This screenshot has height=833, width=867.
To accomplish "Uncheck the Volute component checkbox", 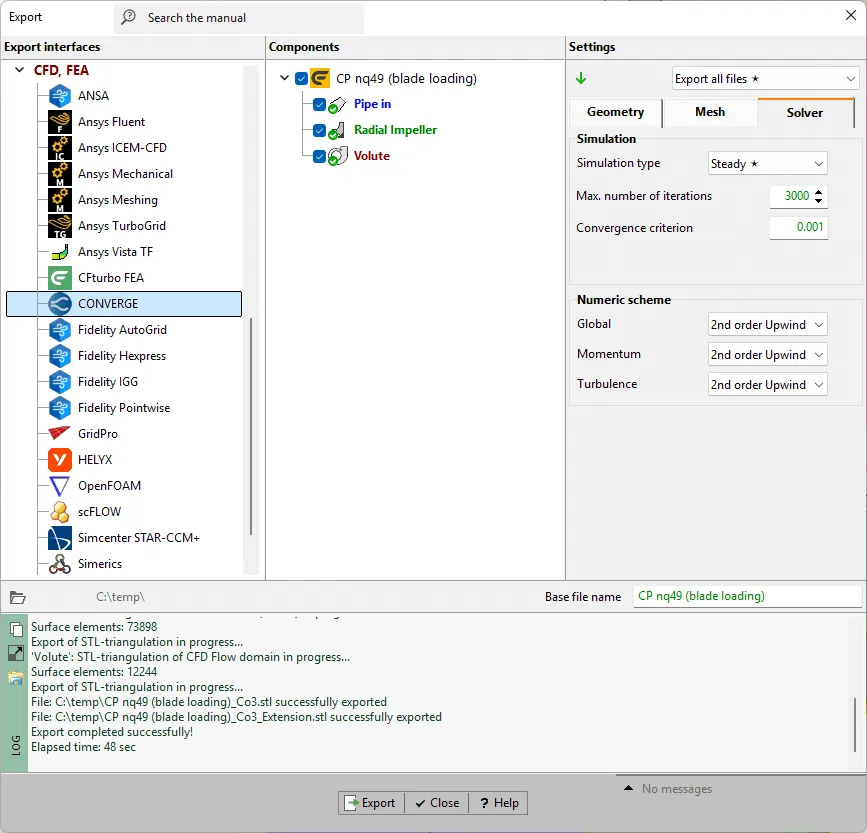I will click(319, 156).
